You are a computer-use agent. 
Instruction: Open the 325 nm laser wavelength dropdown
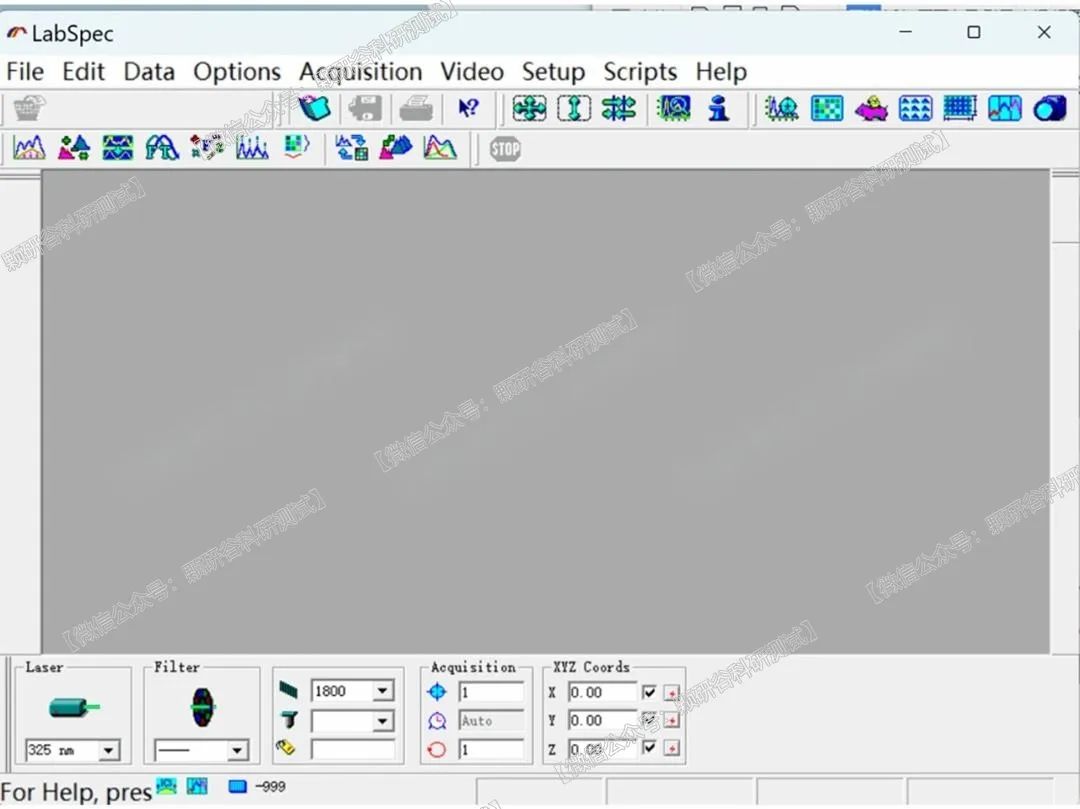pyautogui.click(x=108, y=750)
